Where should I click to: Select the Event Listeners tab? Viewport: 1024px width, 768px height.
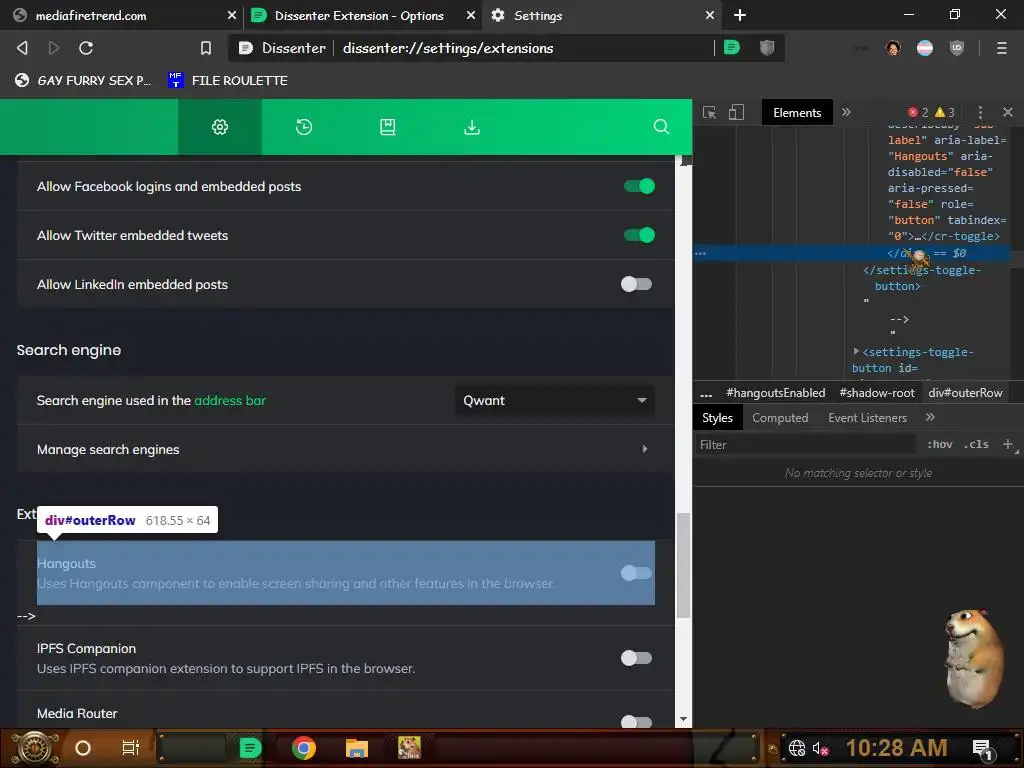(867, 417)
